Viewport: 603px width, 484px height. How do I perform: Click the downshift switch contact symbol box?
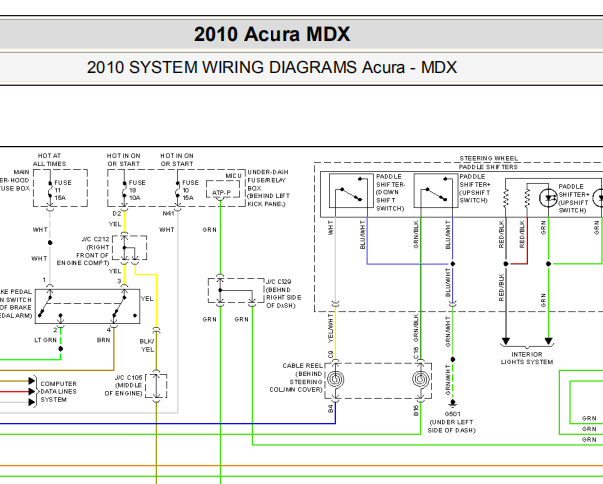[x=351, y=191]
